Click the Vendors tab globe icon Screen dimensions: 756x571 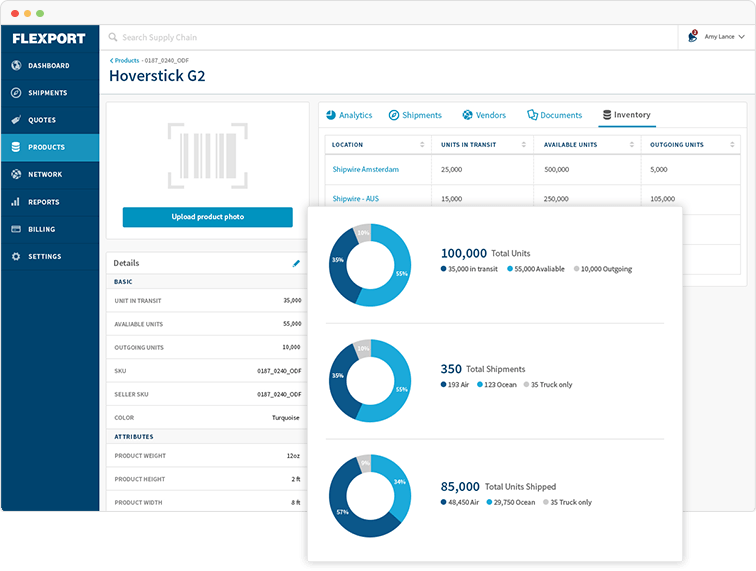coord(467,115)
